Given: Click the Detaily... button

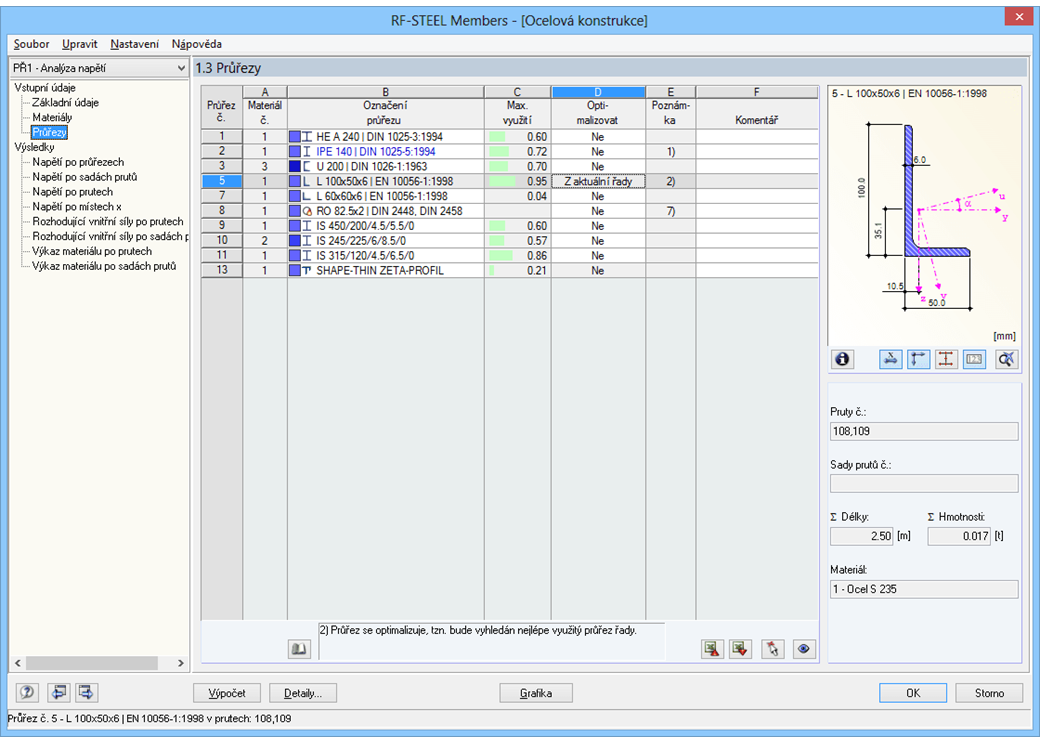Looking at the screenshot, I should pyautogui.click(x=303, y=693).
